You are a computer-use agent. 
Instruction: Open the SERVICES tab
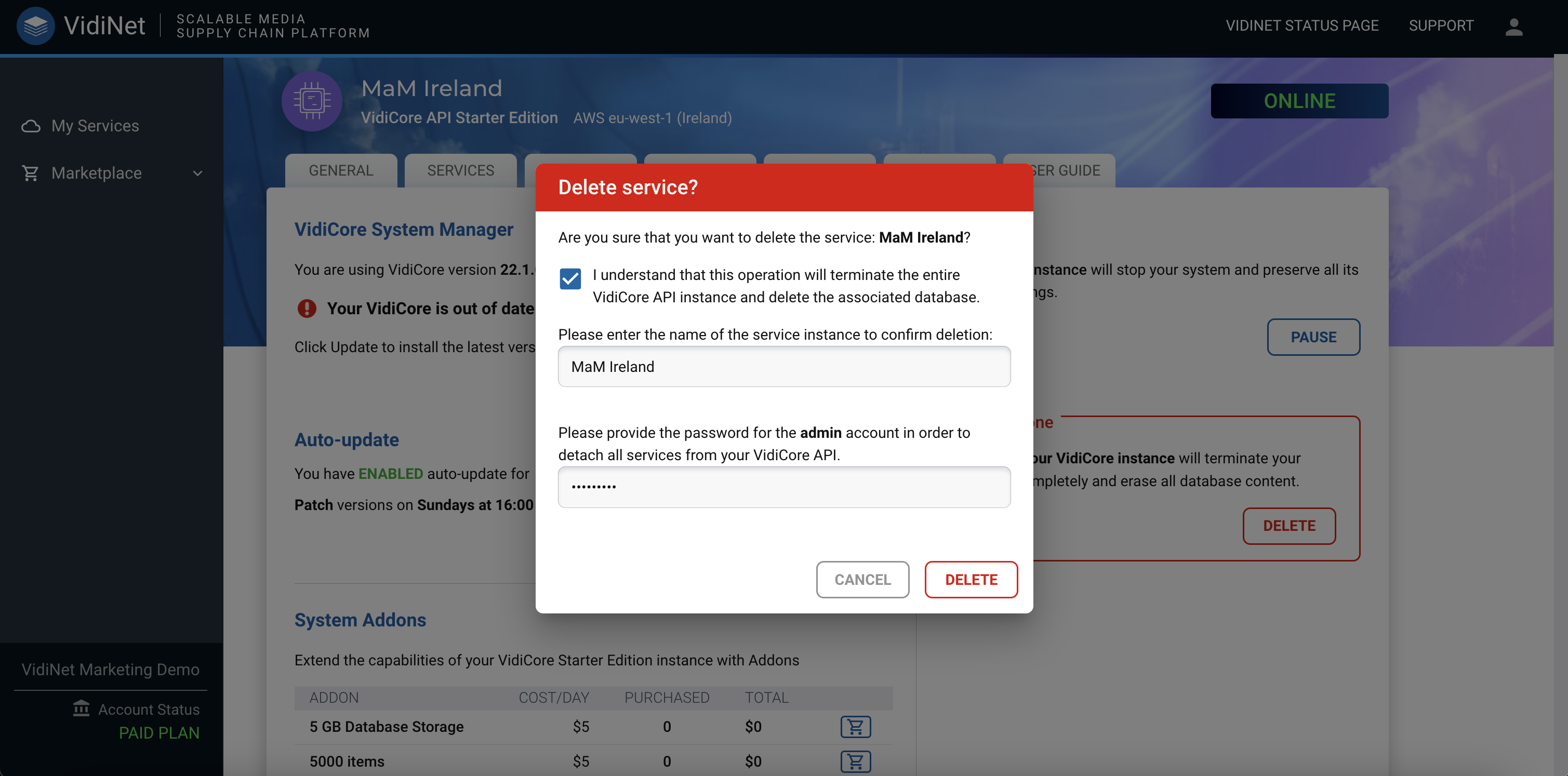point(460,170)
